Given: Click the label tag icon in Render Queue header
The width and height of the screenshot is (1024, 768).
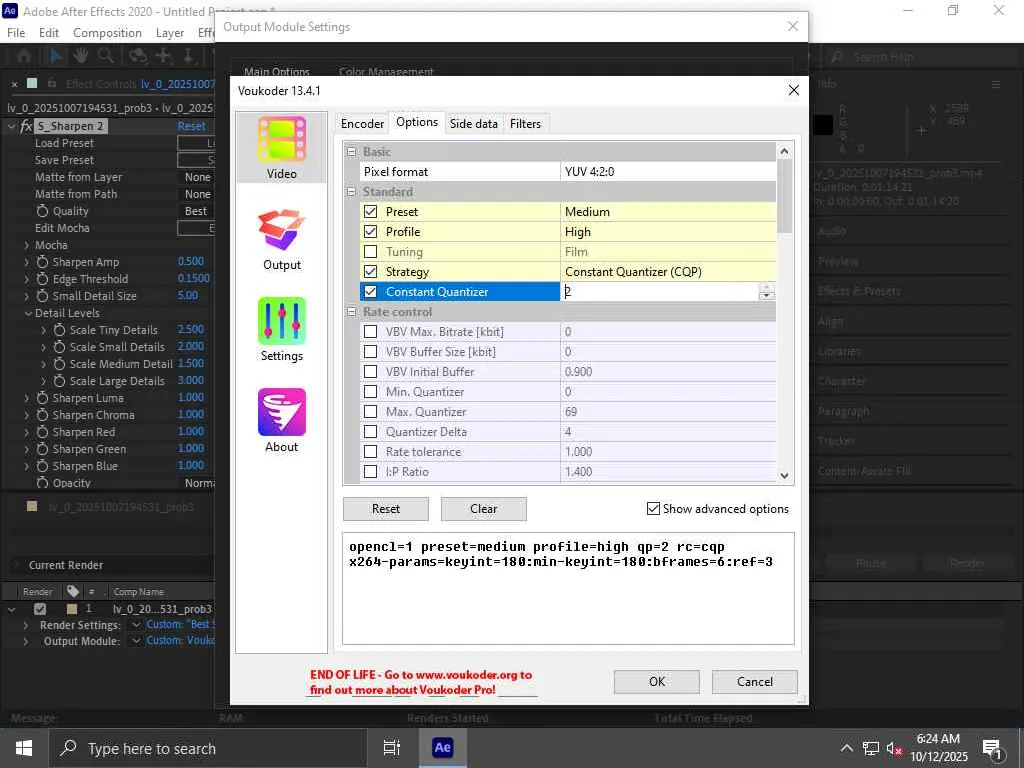Looking at the screenshot, I should [x=72, y=591].
